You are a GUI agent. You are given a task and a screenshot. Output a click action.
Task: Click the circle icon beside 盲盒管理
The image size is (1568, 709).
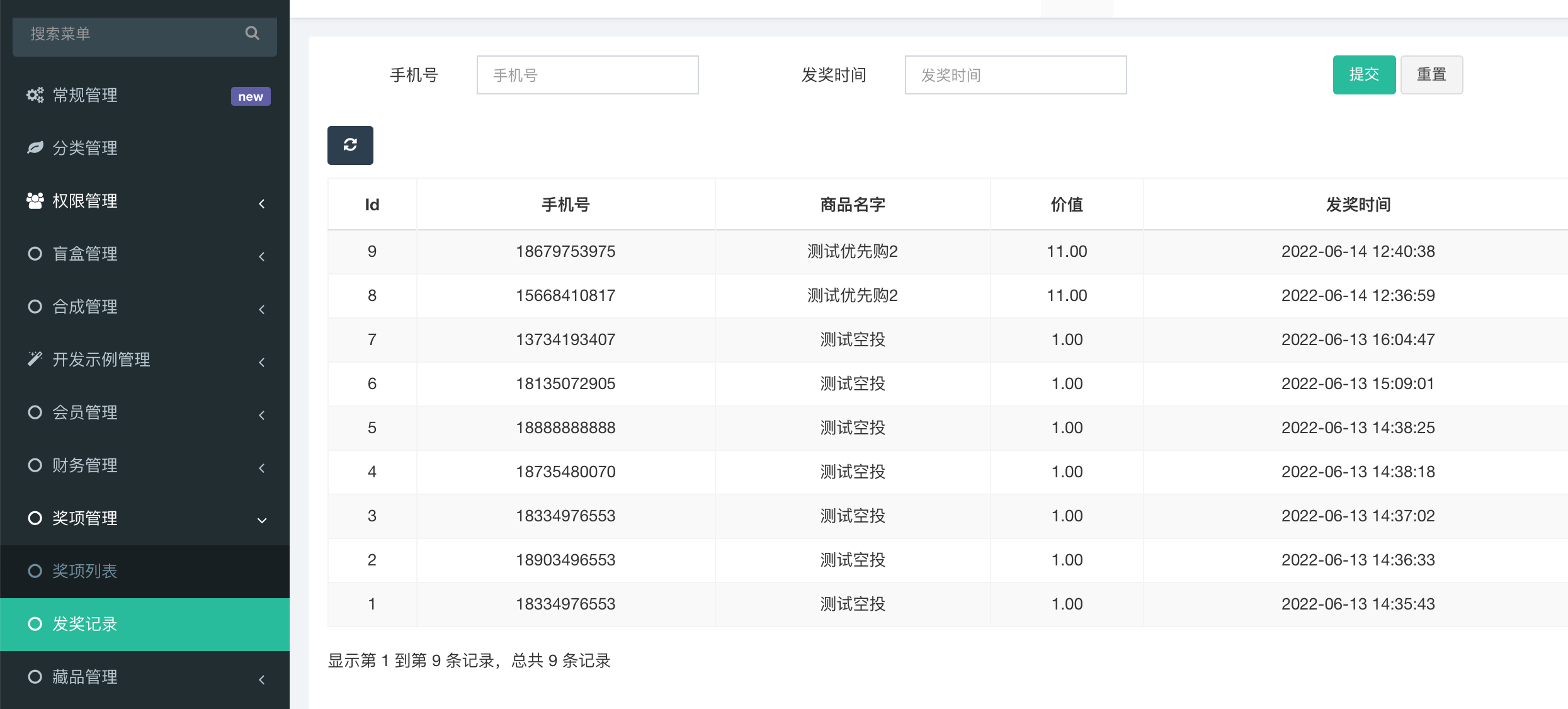point(35,254)
